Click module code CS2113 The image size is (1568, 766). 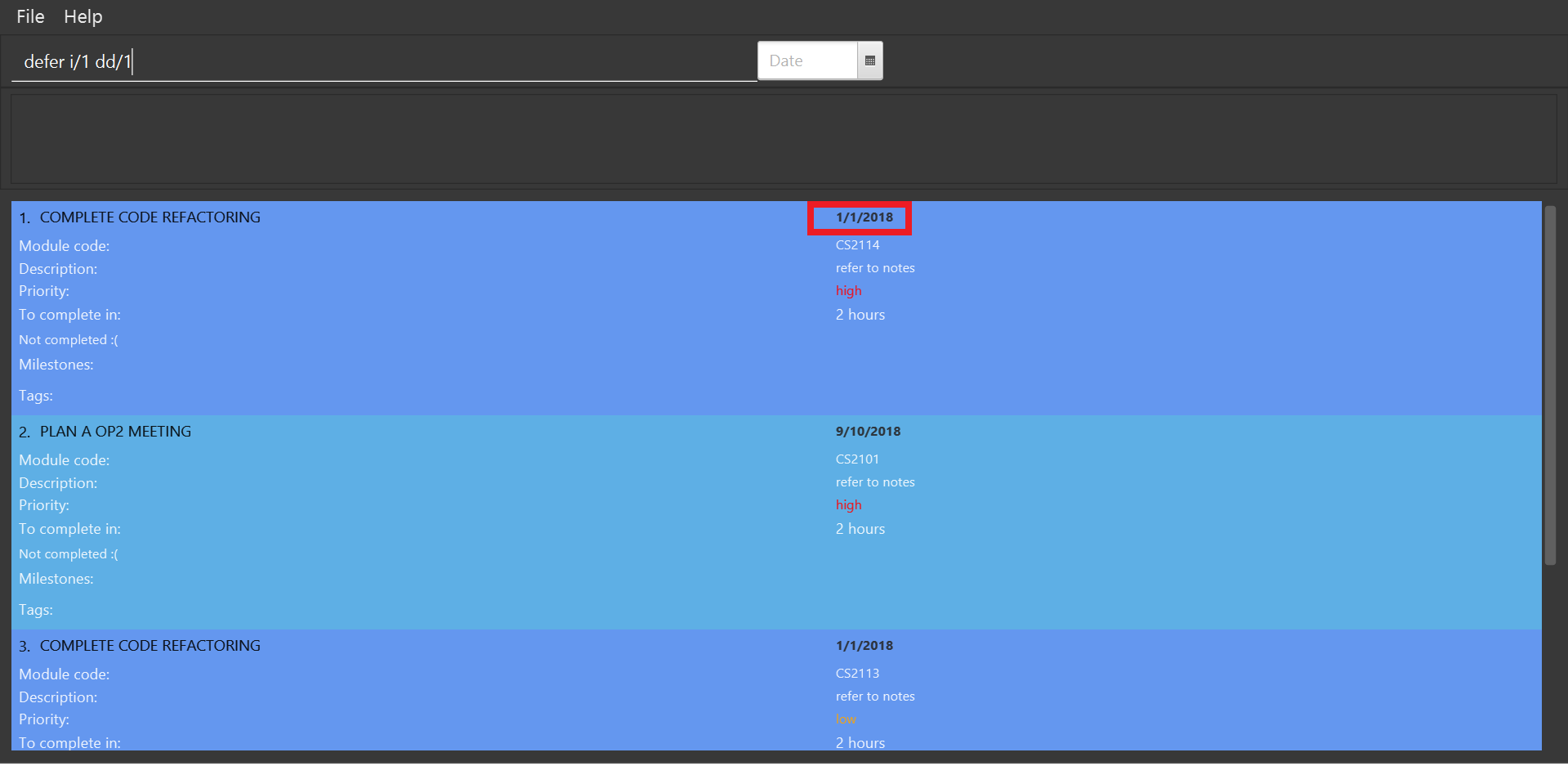(857, 673)
